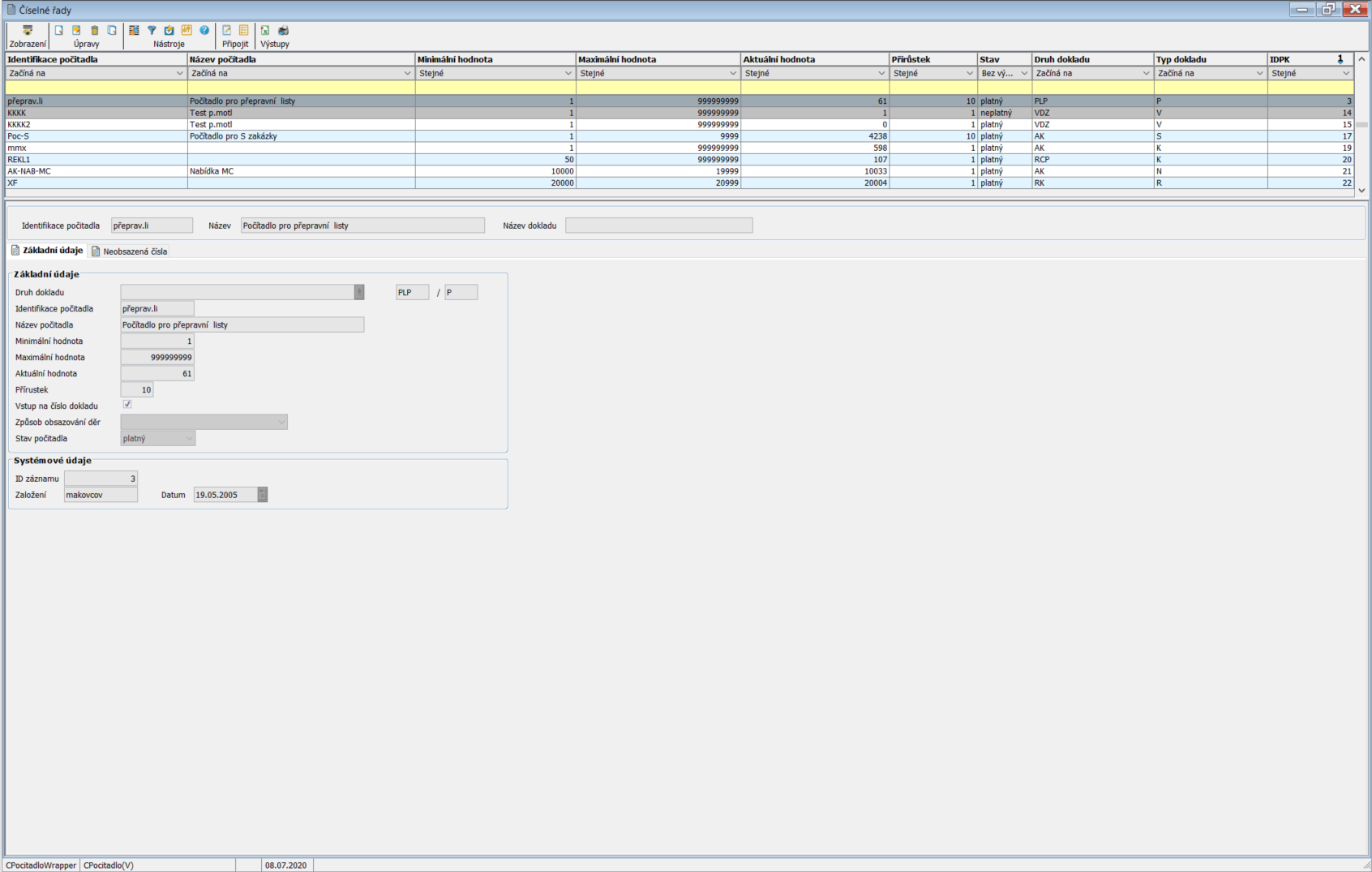Click the table's scroll down arrow
The image size is (1372, 872).
pyautogui.click(x=1361, y=191)
